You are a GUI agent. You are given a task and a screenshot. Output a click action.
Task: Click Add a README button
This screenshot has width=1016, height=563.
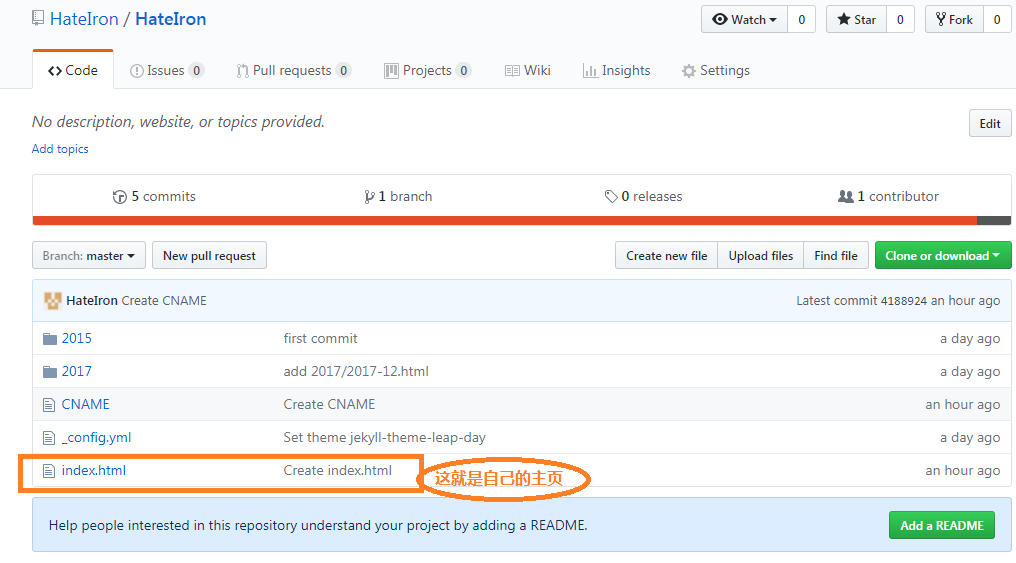point(942,525)
